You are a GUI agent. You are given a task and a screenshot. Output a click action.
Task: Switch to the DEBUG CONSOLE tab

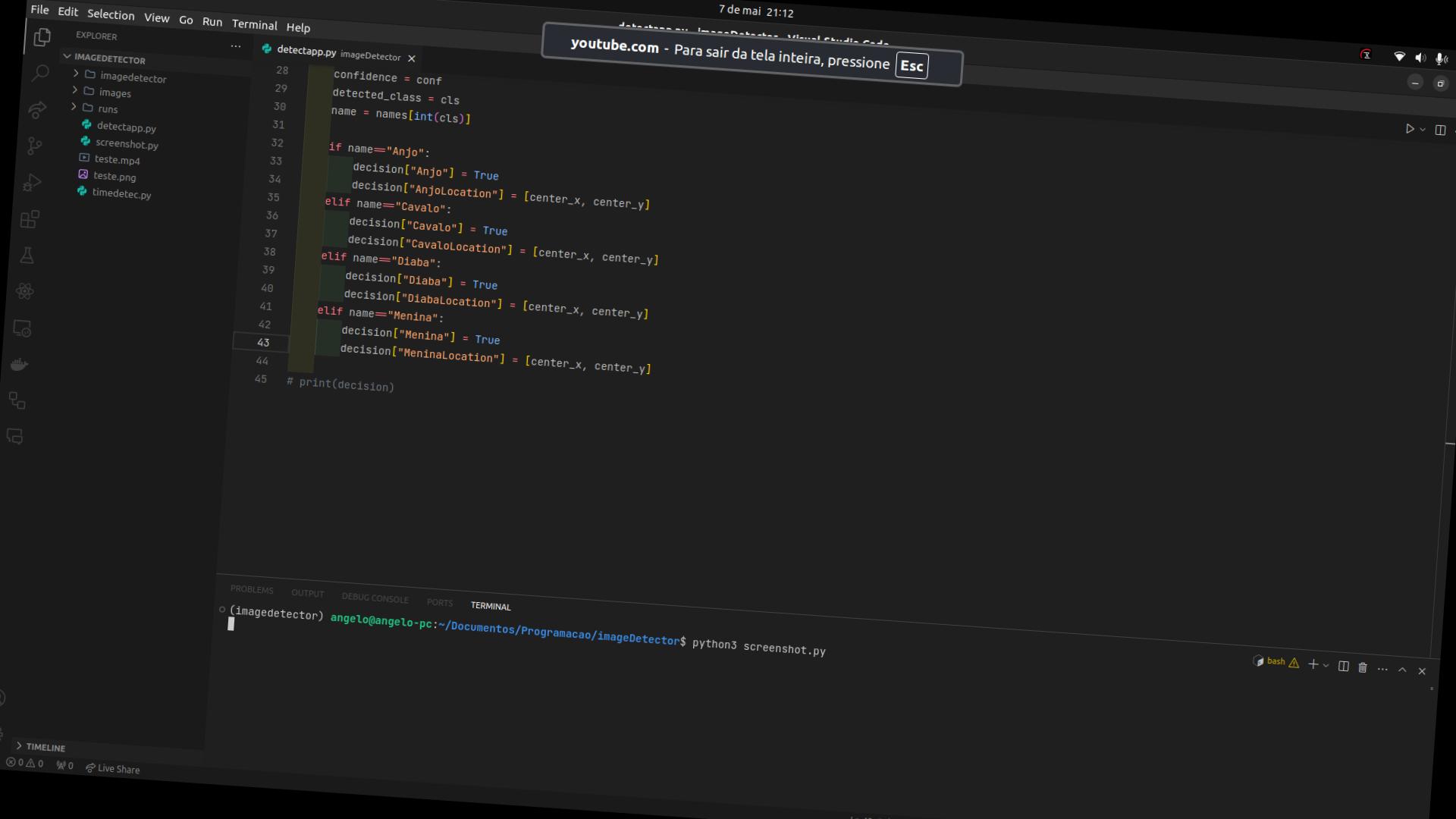[375, 598]
